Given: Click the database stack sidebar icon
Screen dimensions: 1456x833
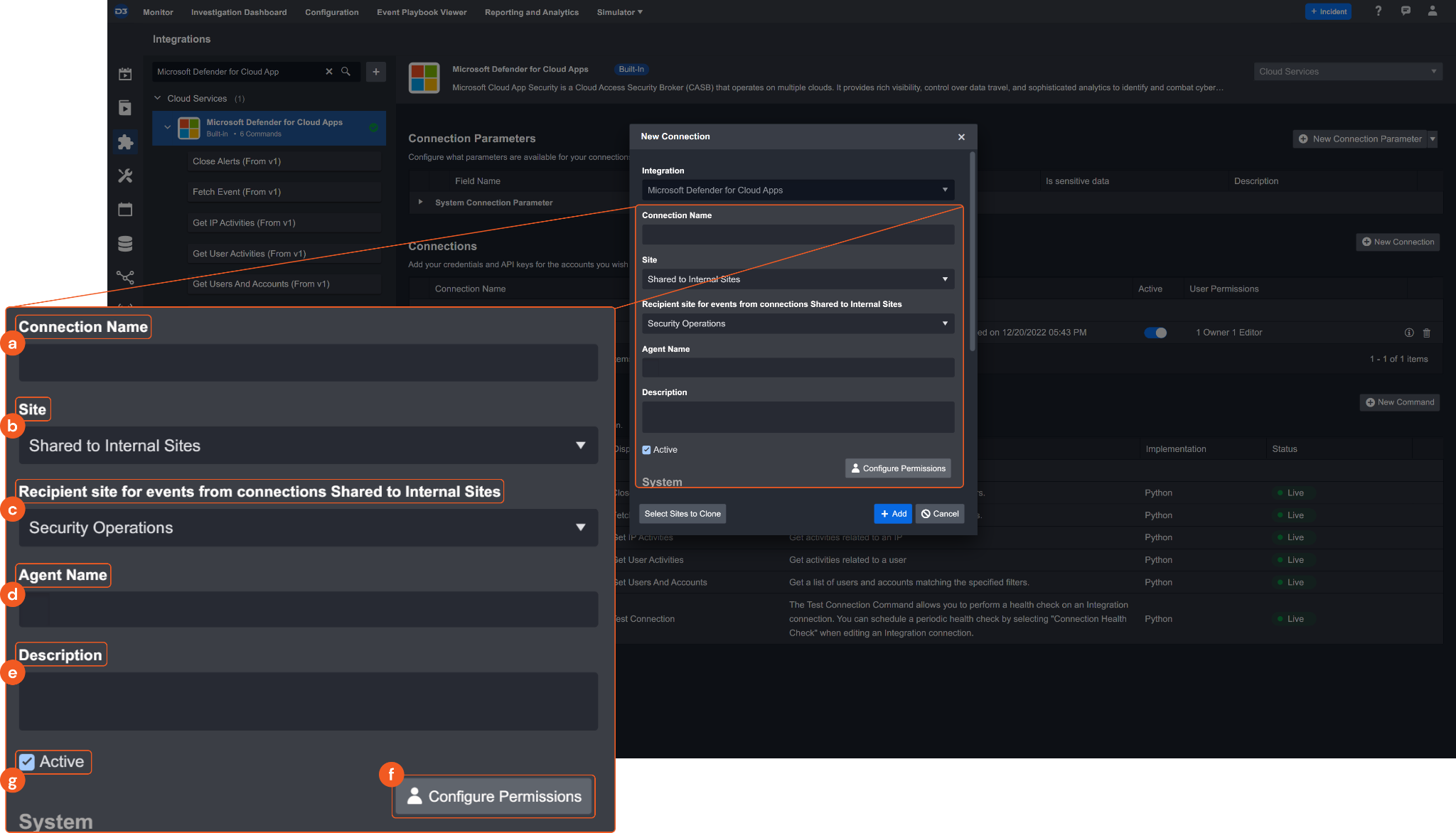Looking at the screenshot, I should point(125,244).
